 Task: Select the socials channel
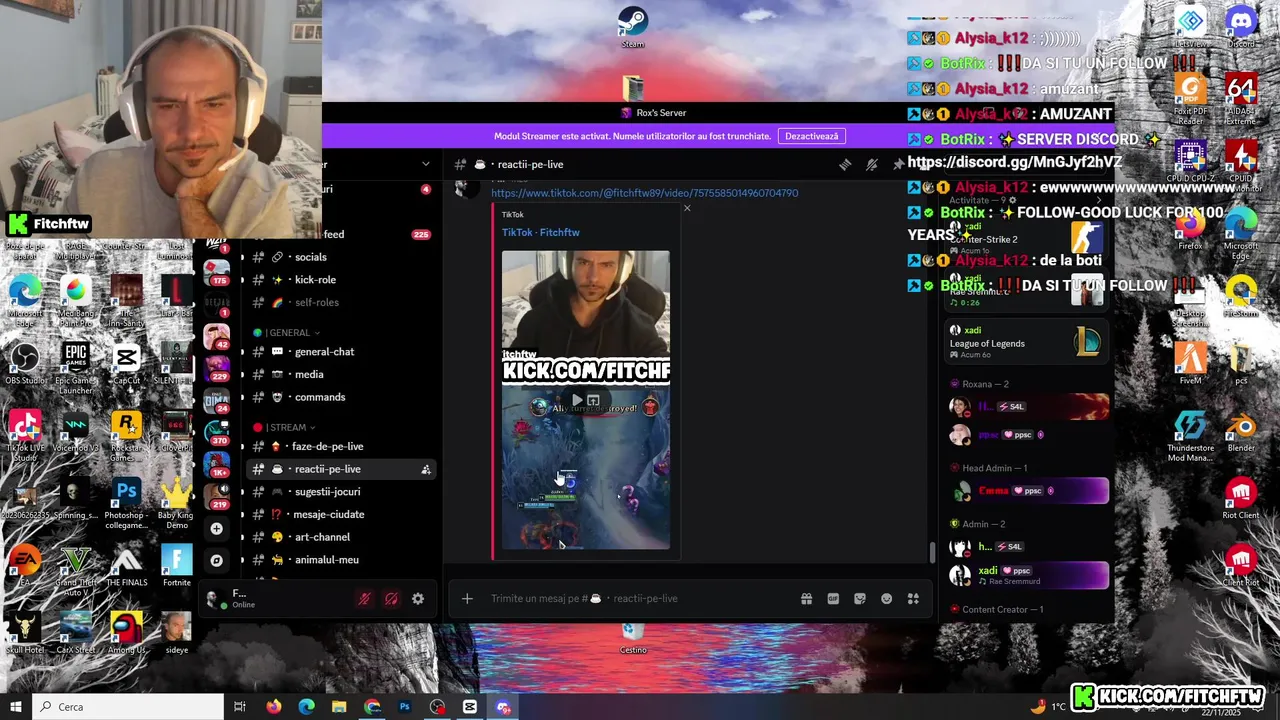340,257
